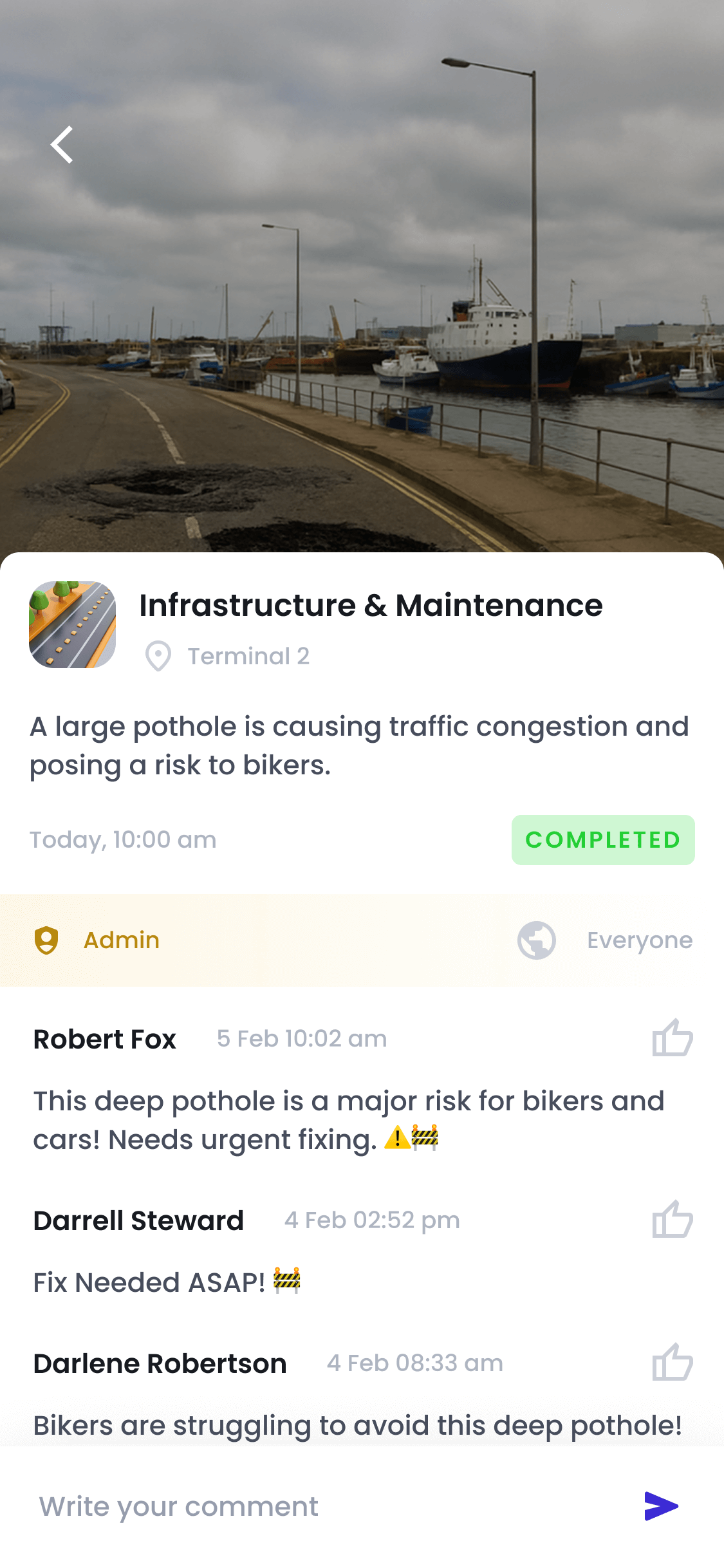Tap the Terminal 2 location text
This screenshot has height=1568, width=724.
[248, 657]
